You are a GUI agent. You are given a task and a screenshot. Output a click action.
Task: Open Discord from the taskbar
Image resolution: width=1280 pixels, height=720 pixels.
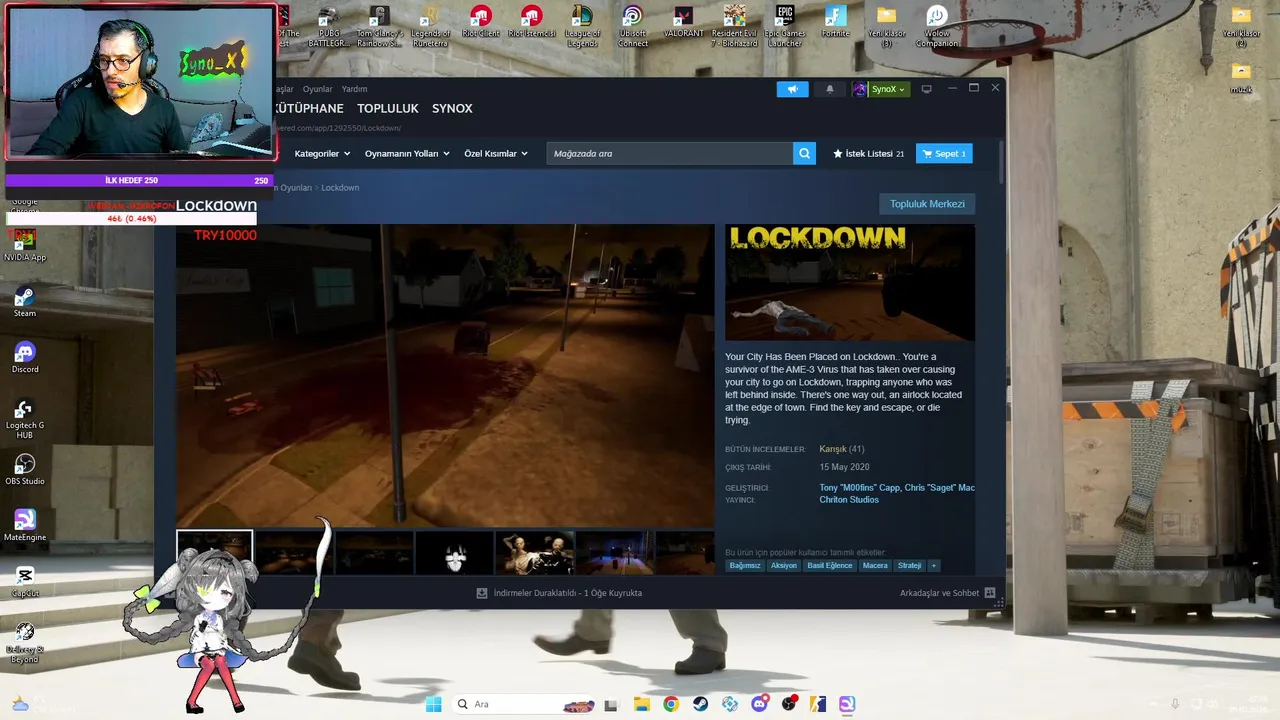click(x=759, y=704)
